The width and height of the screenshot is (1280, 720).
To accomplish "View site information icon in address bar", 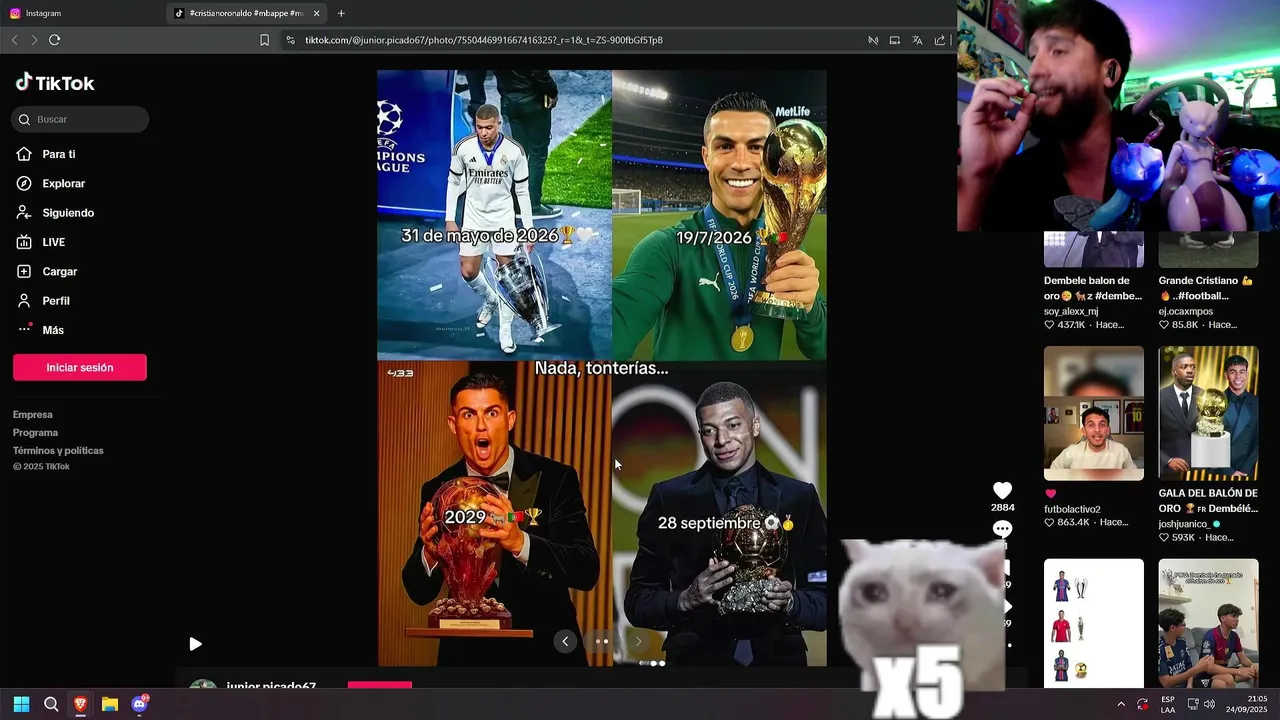I will 290,40.
